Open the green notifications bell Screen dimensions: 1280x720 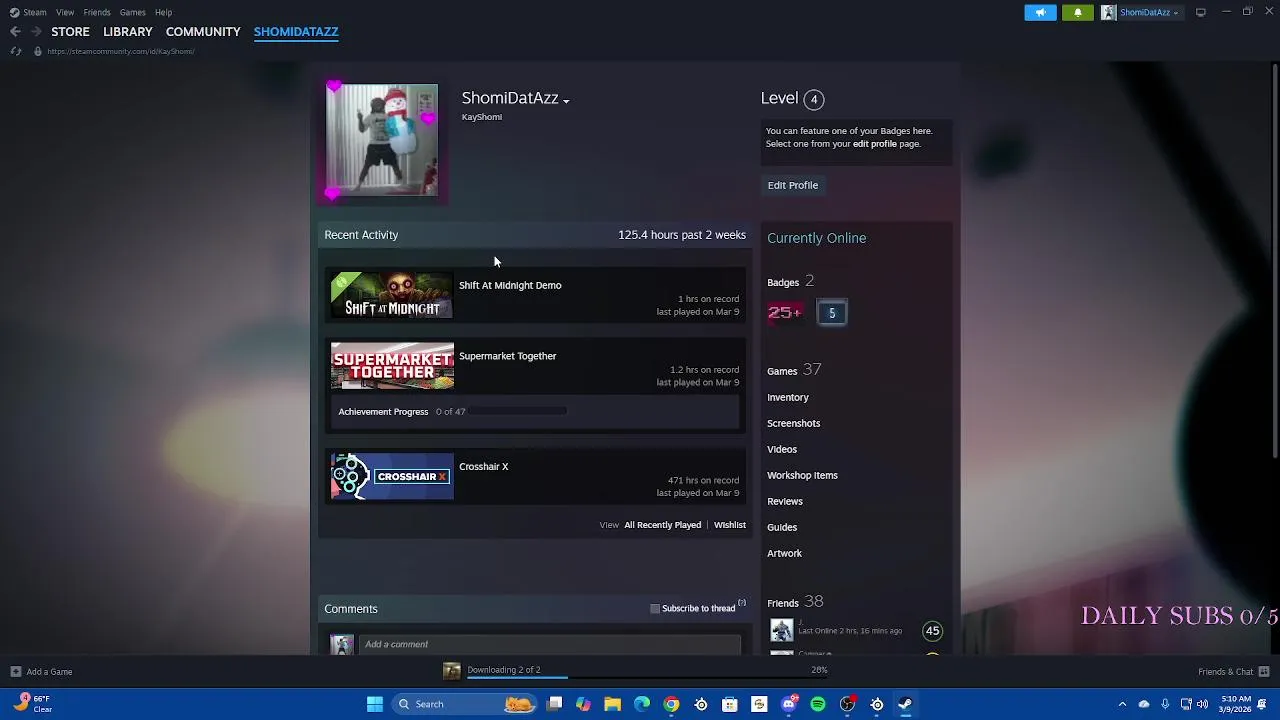1078,12
